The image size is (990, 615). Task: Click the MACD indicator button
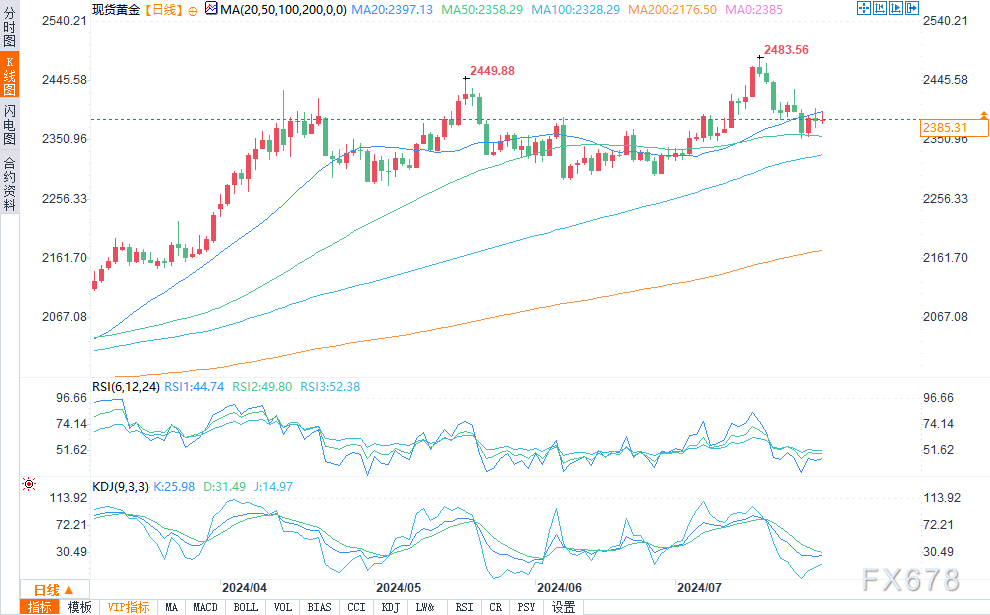tap(205, 607)
